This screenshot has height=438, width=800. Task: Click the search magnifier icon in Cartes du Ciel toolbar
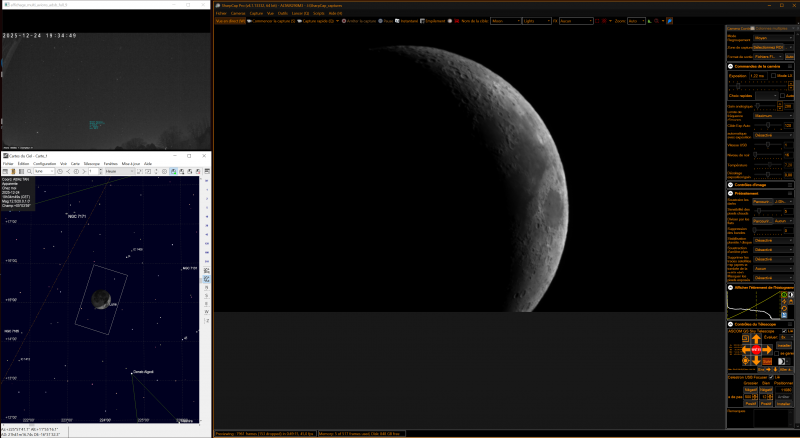(x=29, y=172)
